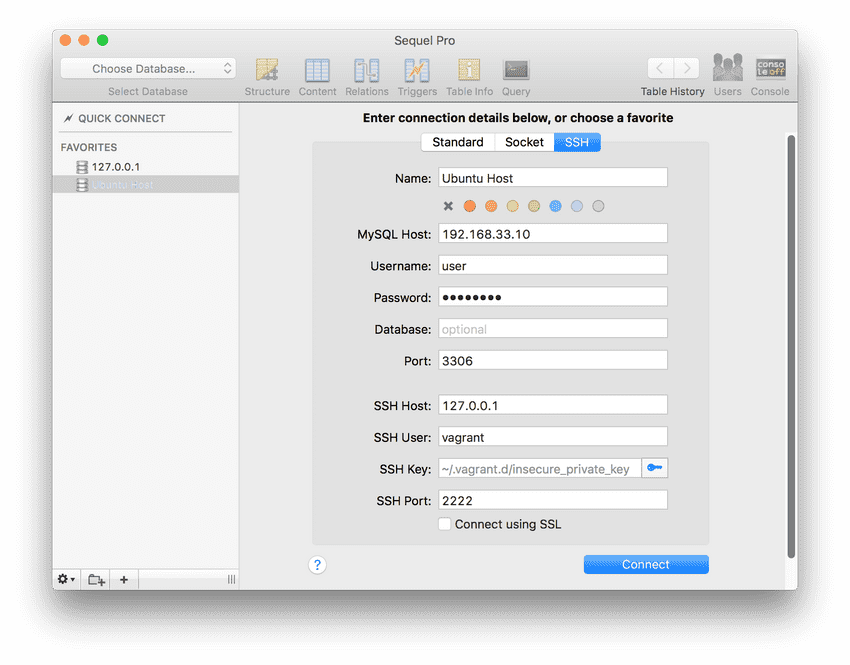Click the SSH Key file chooser icon
The height and width of the screenshot is (665, 850).
tap(654, 468)
